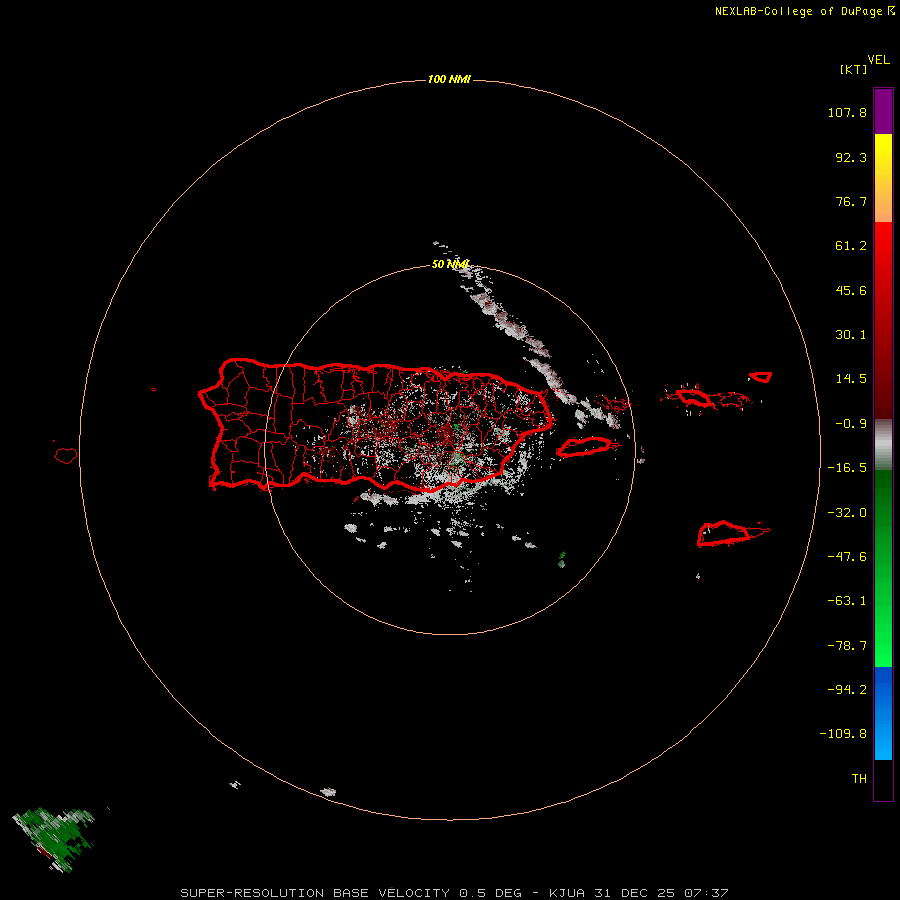
Task: Click the purple segment of the velocity color bar
Action: point(883,111)
